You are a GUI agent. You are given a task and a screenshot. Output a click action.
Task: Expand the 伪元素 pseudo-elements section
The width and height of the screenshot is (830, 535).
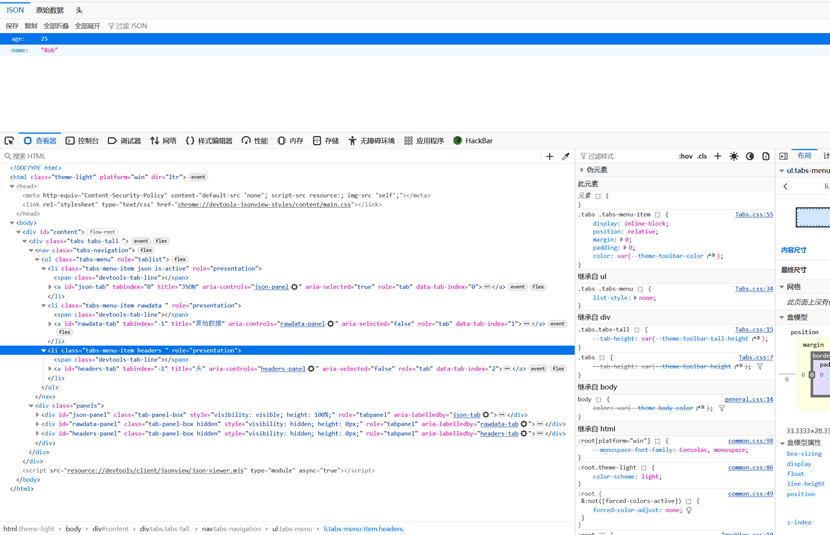point(582,170)
